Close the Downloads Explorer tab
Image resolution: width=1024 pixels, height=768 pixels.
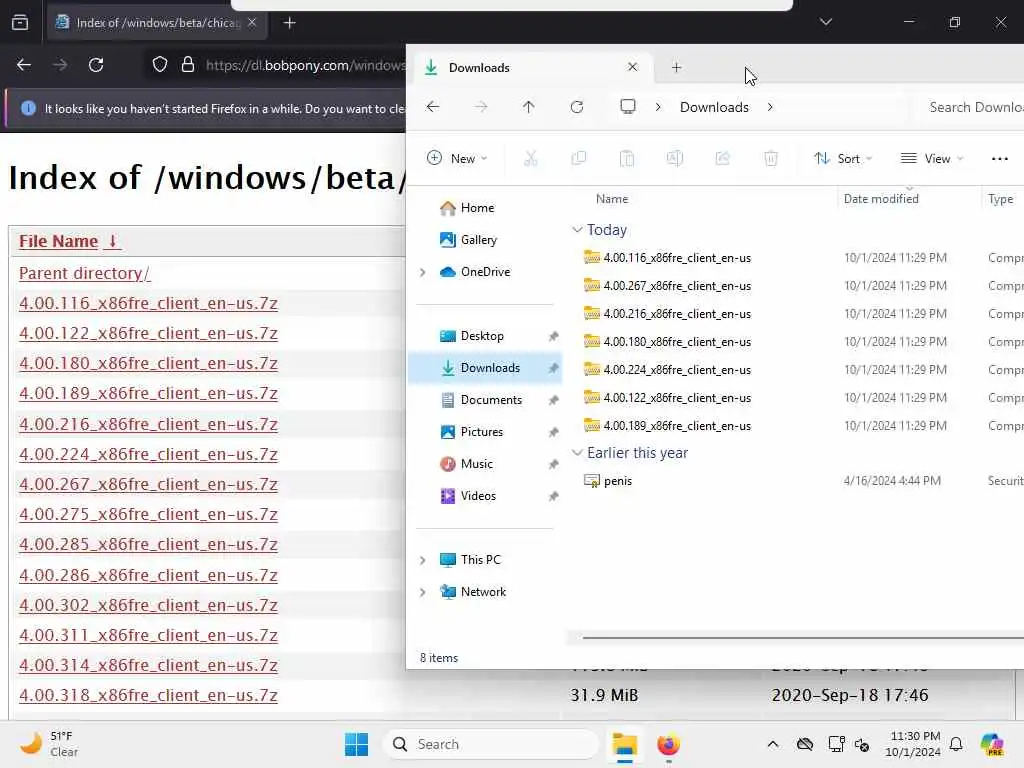632,67
